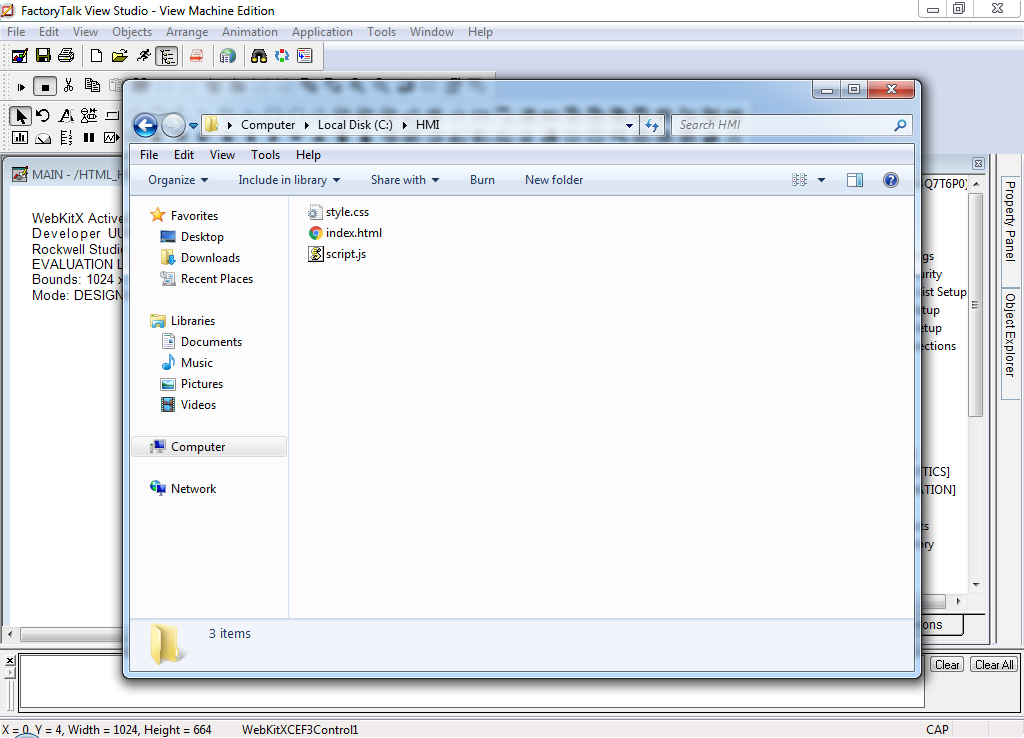Viewport: 1024px width, 738px height.
Task: Open existing application using open folder icon
Action: (x=120, y=56)
